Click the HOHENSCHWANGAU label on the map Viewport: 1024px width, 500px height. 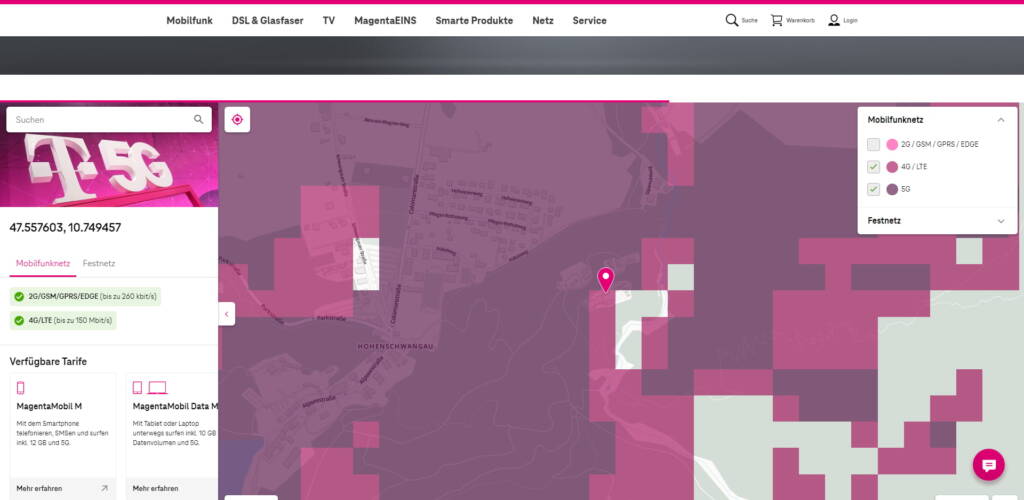[395, 347]
